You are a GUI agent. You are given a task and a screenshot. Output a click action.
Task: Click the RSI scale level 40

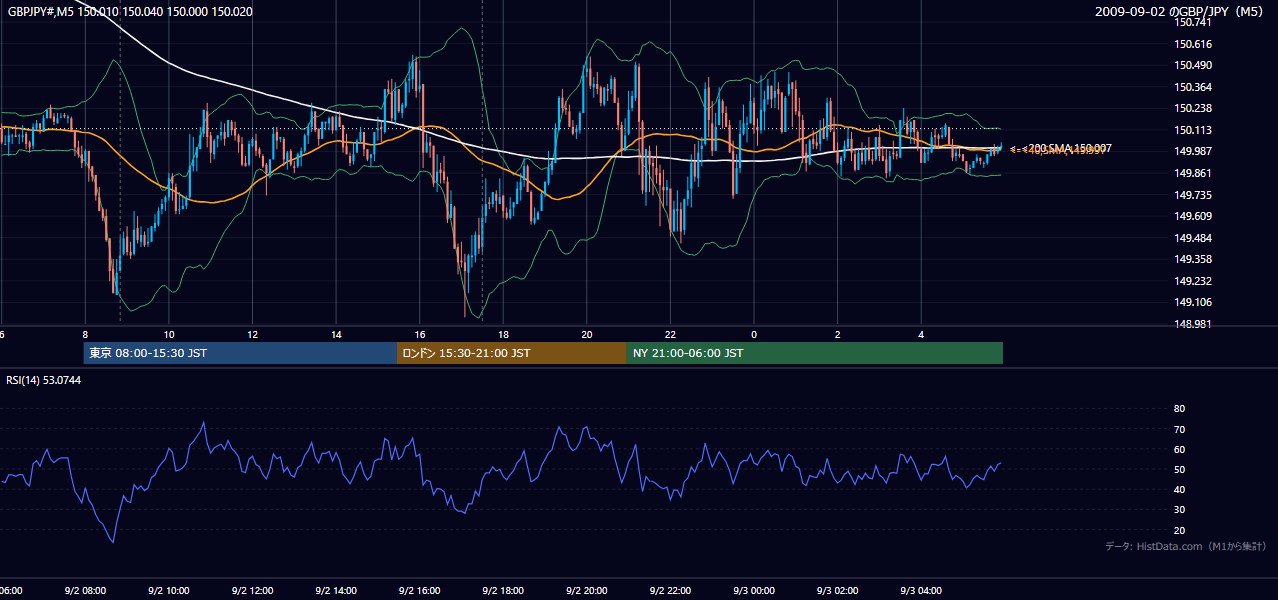point(1179,489)
